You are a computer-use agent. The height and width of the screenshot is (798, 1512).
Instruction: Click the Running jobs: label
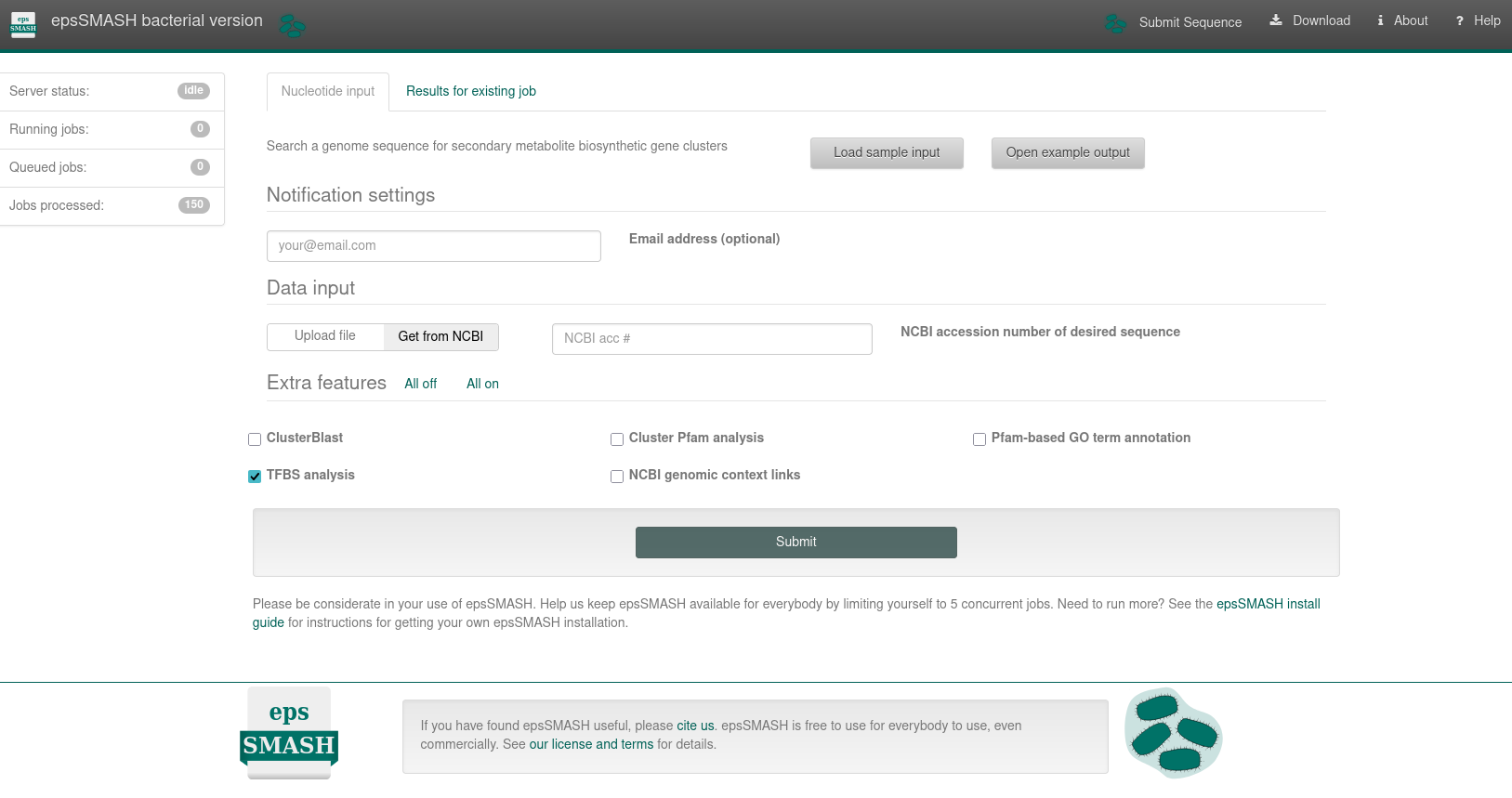click(49, 129)
